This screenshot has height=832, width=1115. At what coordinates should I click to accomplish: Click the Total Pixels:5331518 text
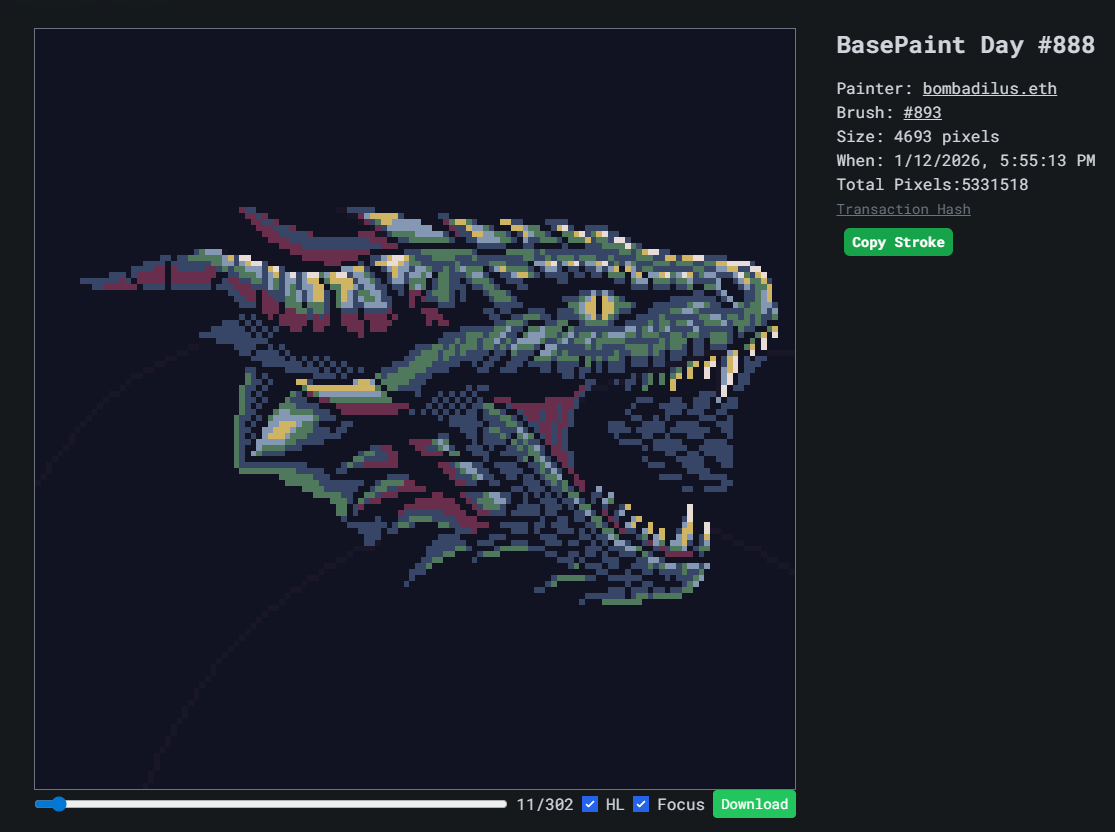coord(932,185)
